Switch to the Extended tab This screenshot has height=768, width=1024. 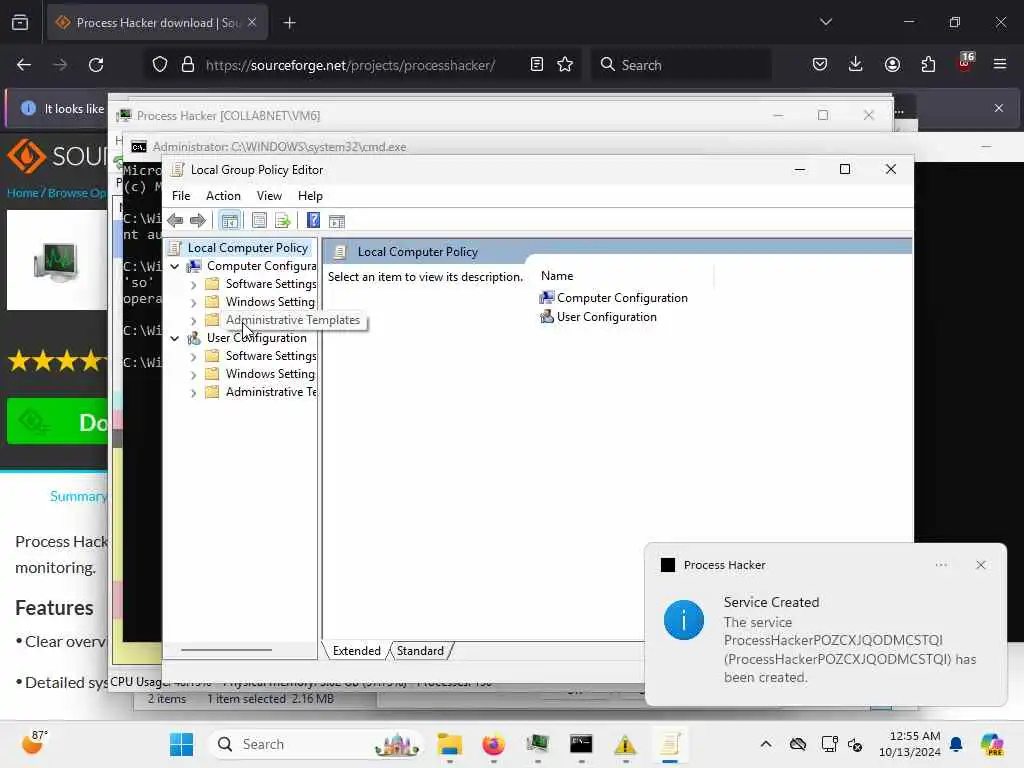[357, 650]
